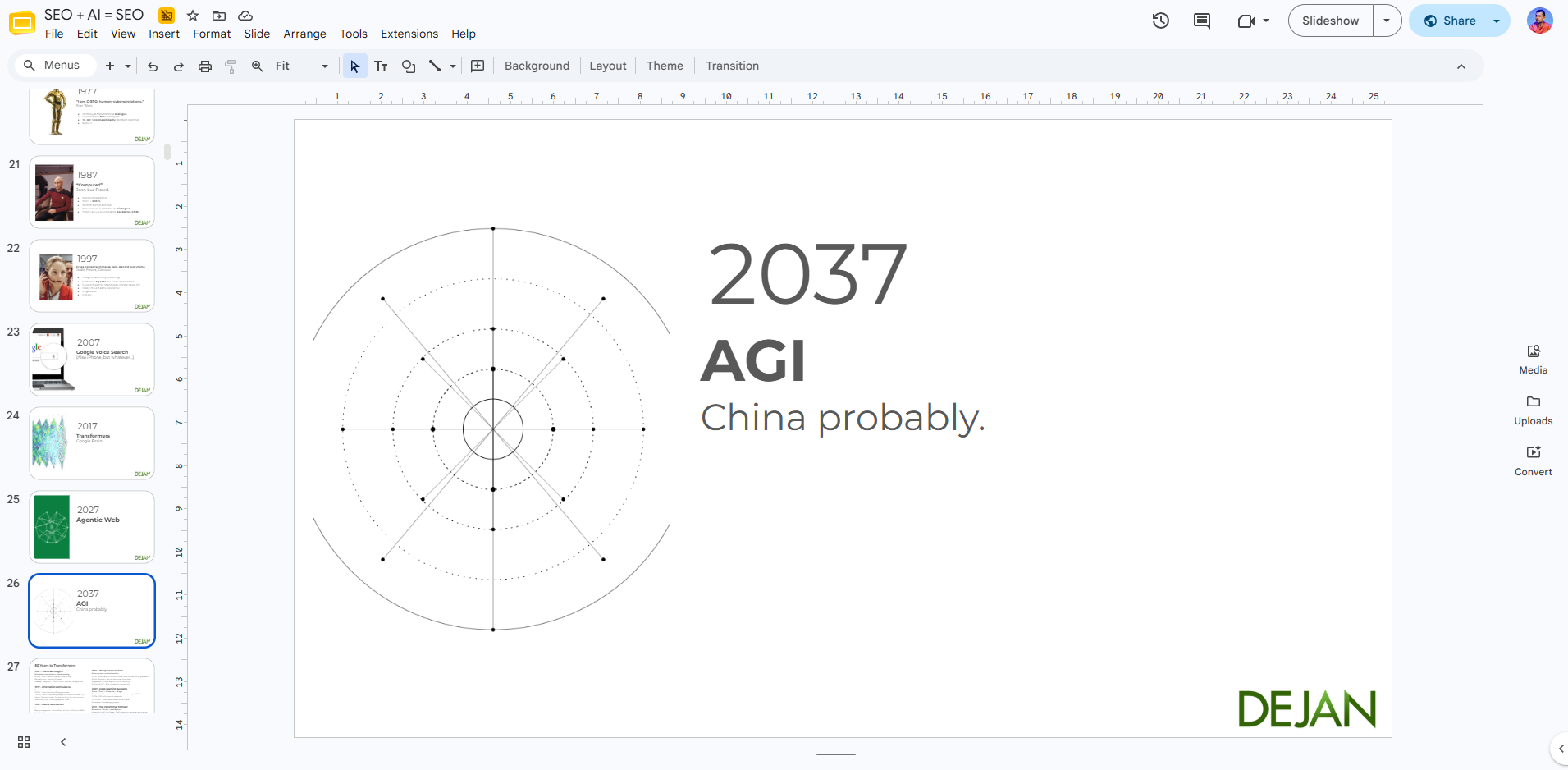Select slide 22 thumbnail labeled 1997

(x=92, y=276)
